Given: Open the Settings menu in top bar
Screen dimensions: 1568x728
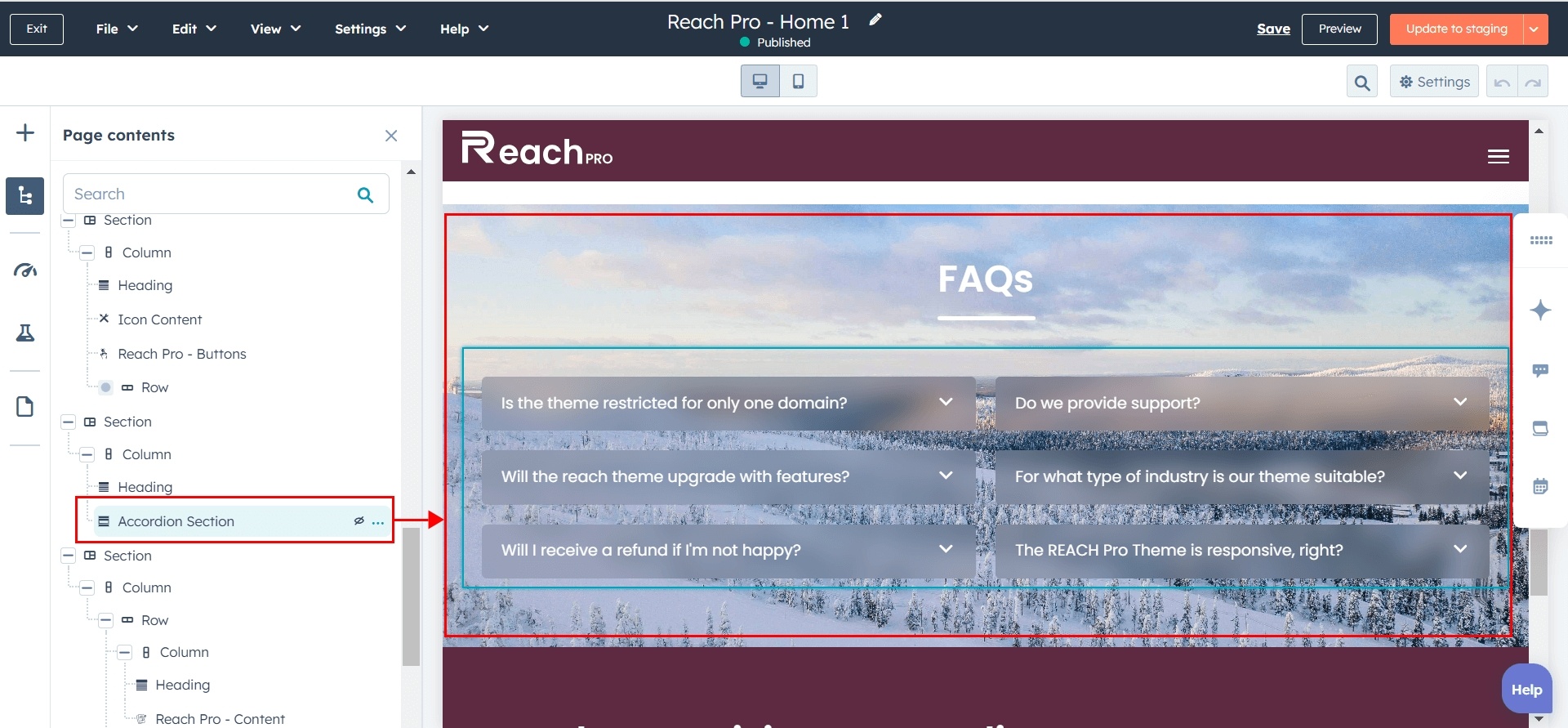Looking at the screenshot, I should (370, 29).
